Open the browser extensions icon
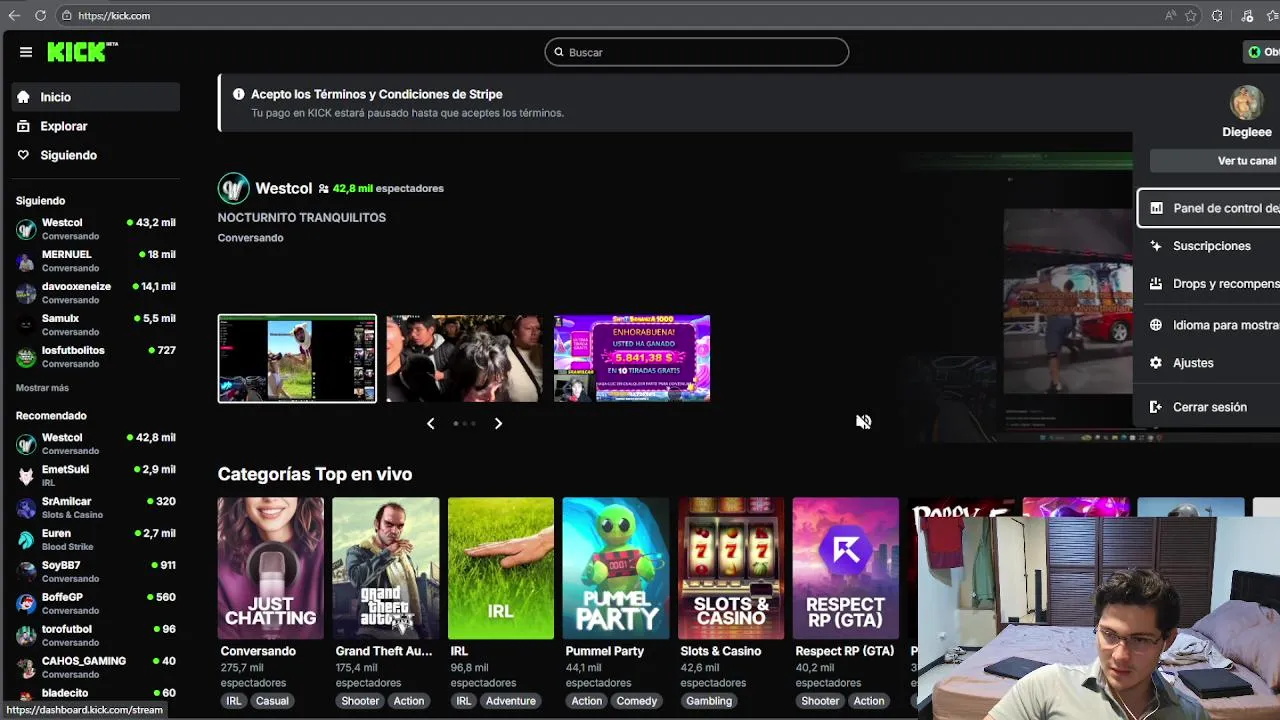Viewport: 1280px width, 720px height. coord(1217,16)
